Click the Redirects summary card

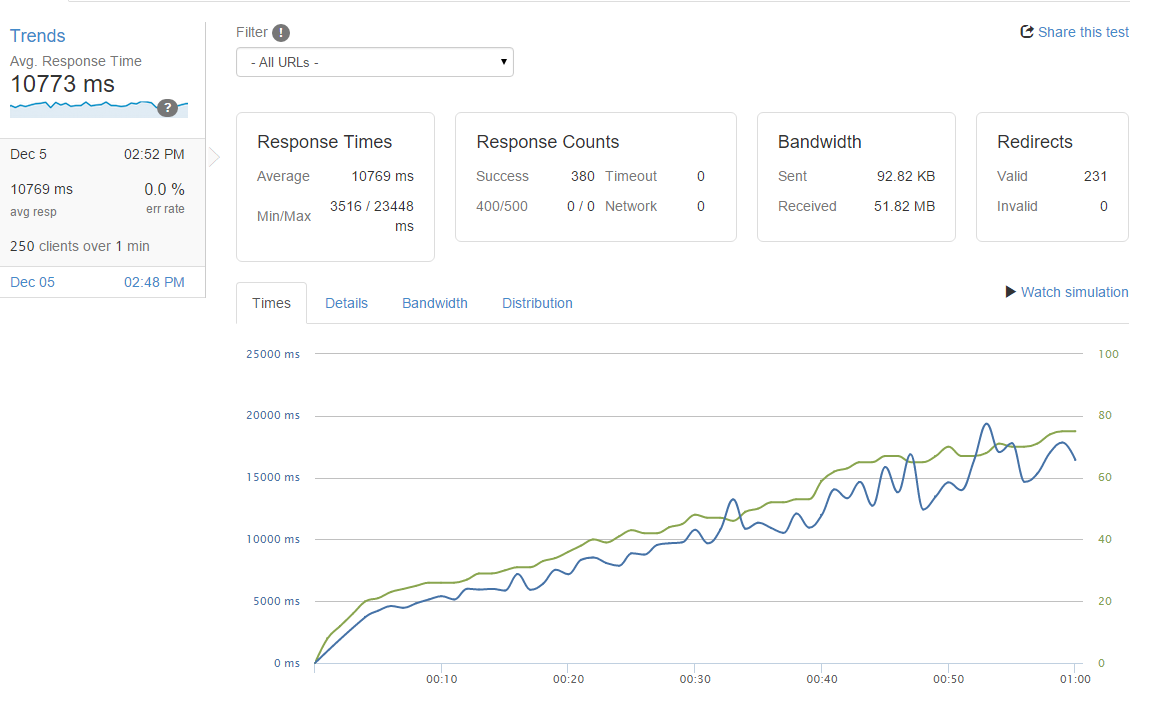tap(1052, 177)
